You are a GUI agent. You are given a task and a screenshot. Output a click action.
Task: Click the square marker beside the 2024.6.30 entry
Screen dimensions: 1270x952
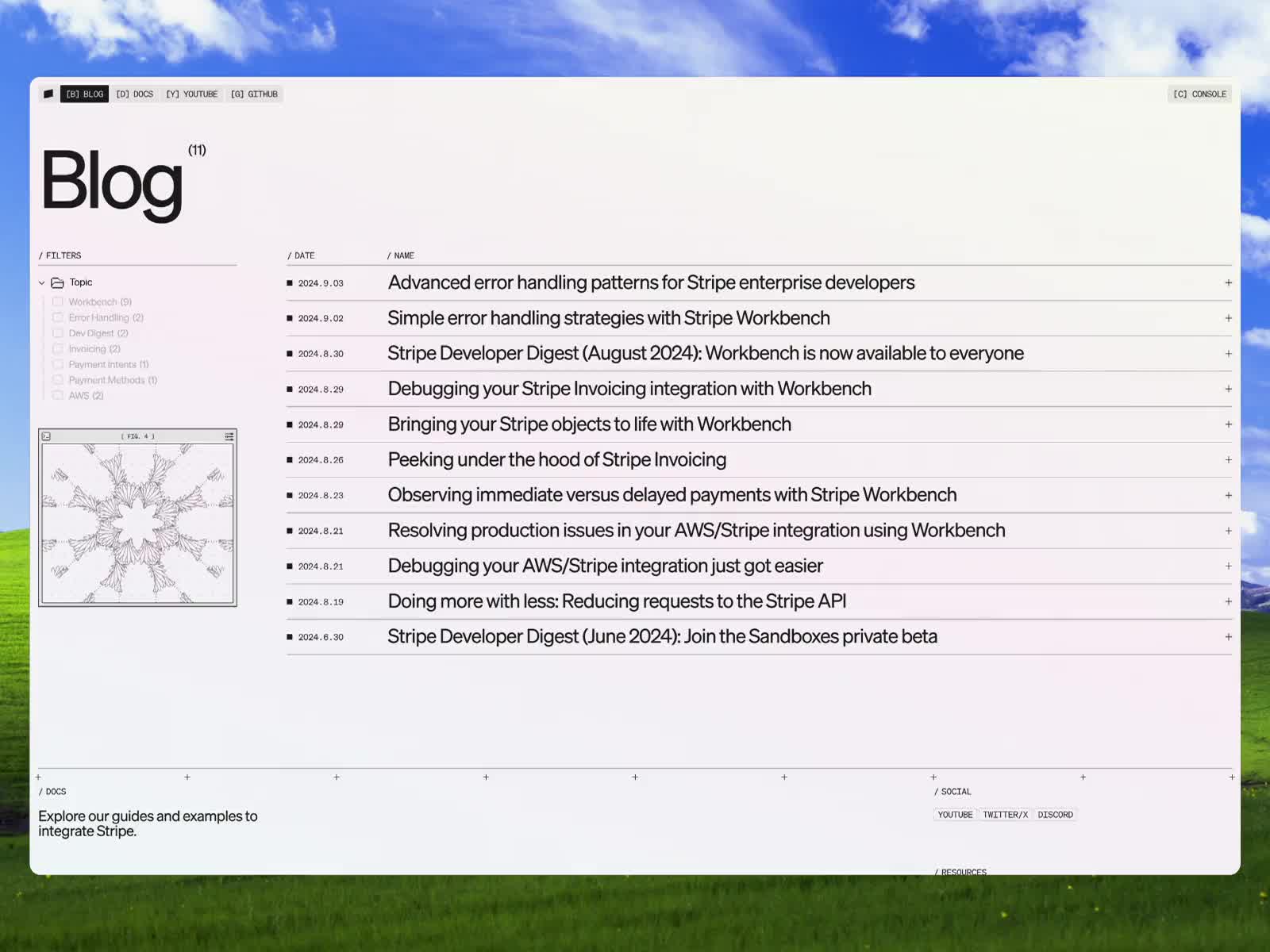click(290, 636)
